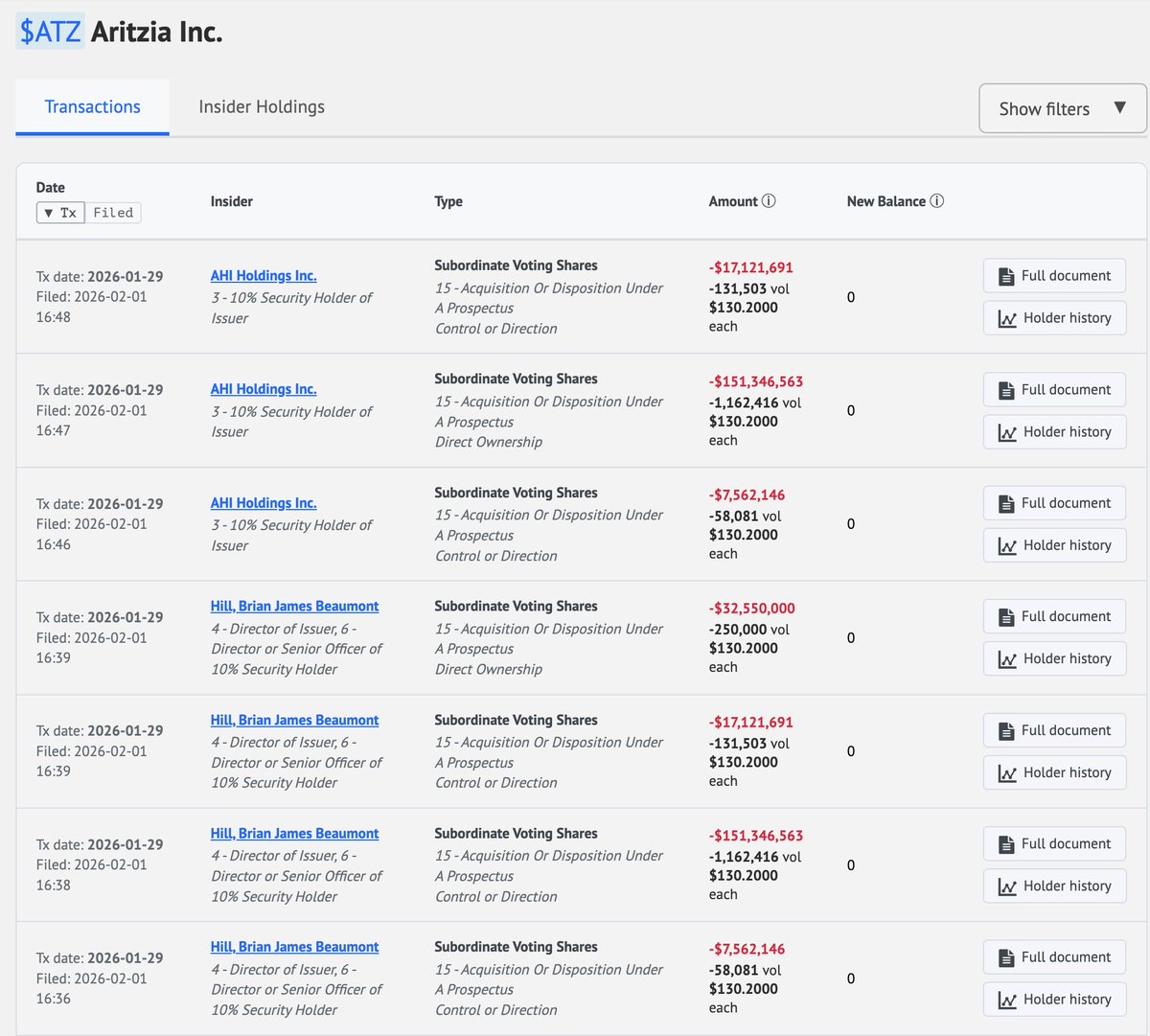
Task: Click the Amount column header label
Action: (733, 201)
